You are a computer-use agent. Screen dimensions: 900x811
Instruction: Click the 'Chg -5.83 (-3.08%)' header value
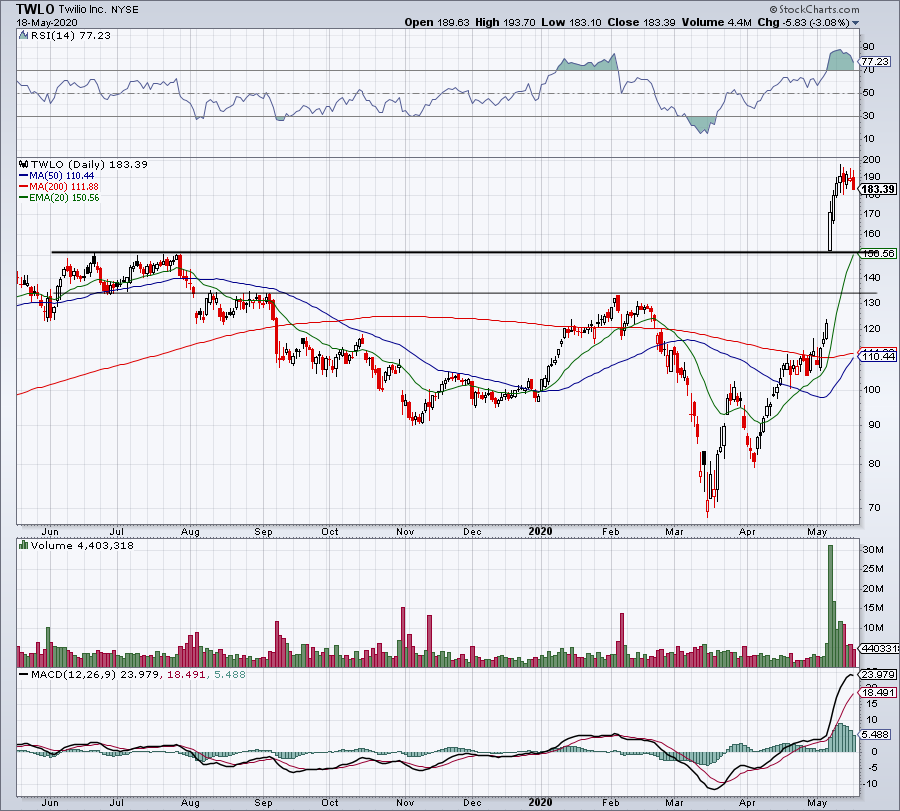(x=804, y=22)
